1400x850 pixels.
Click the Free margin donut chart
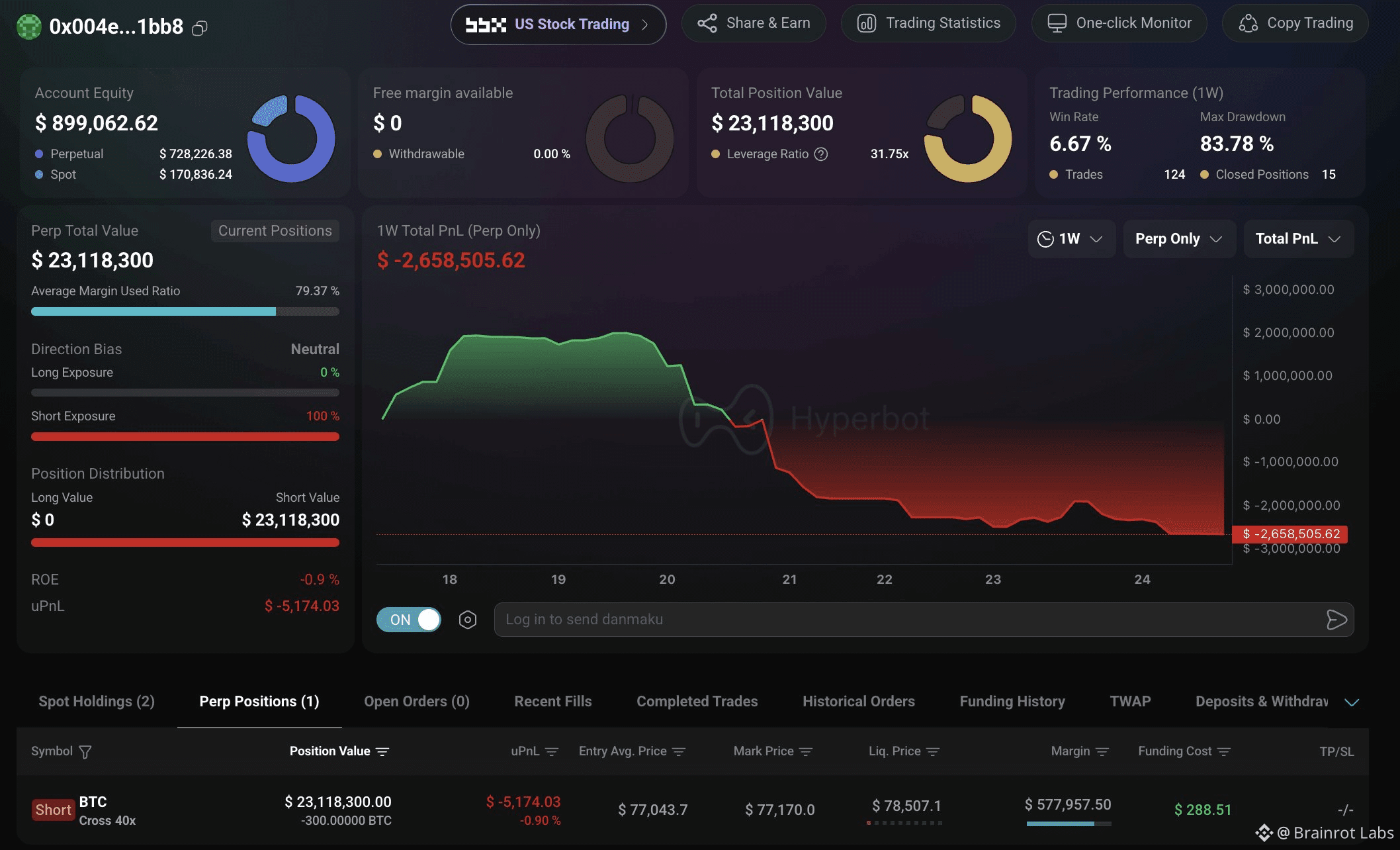point(630,138)
